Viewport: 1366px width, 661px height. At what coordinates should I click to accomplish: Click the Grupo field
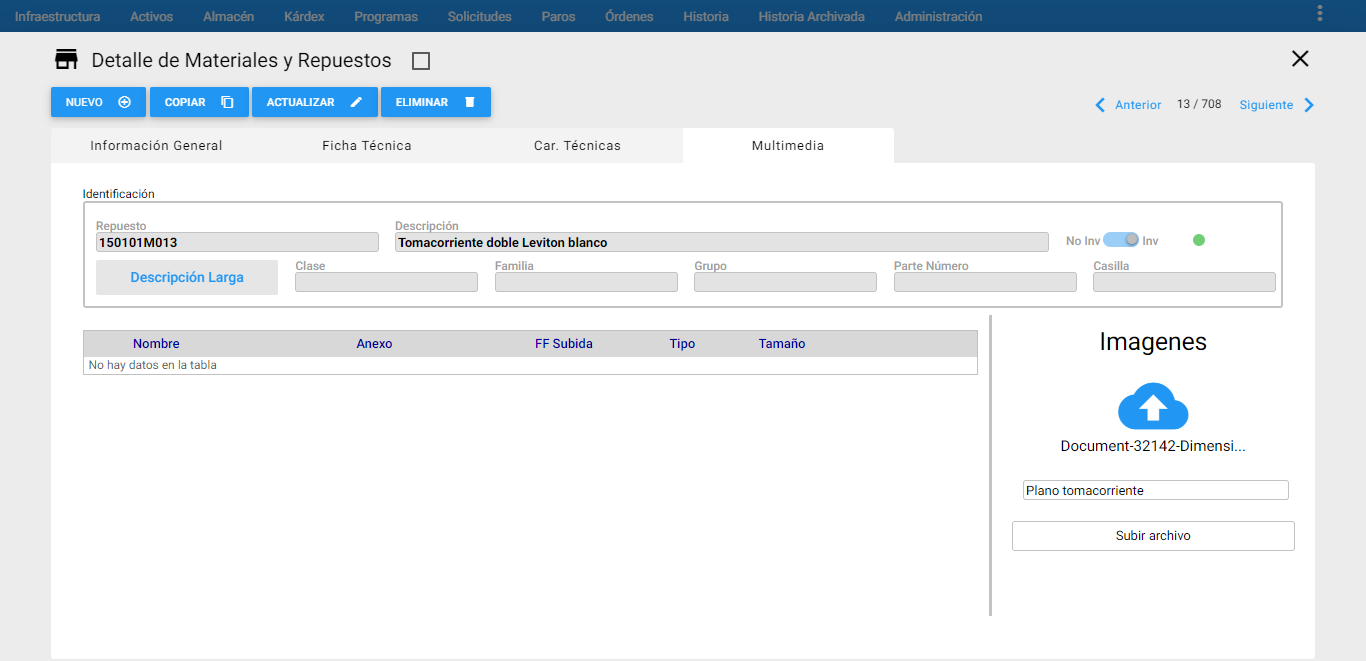(x=785, y=282)
